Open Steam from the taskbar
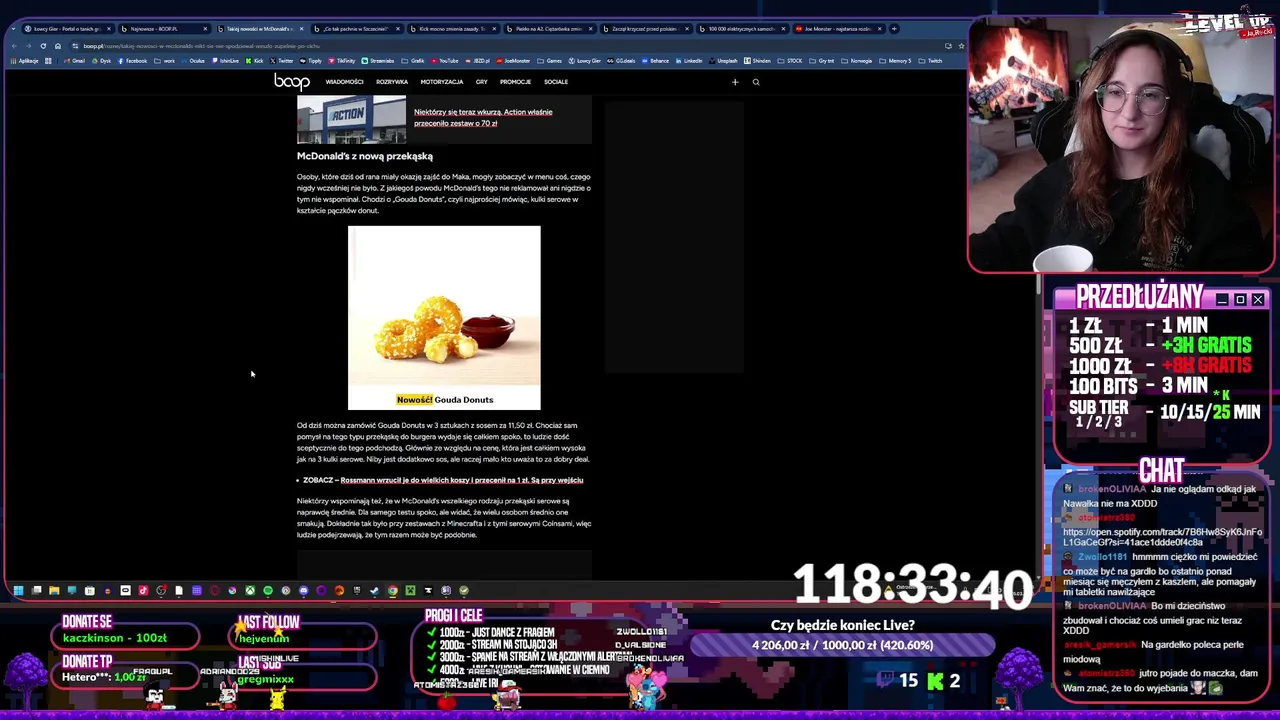 point(374,590)
